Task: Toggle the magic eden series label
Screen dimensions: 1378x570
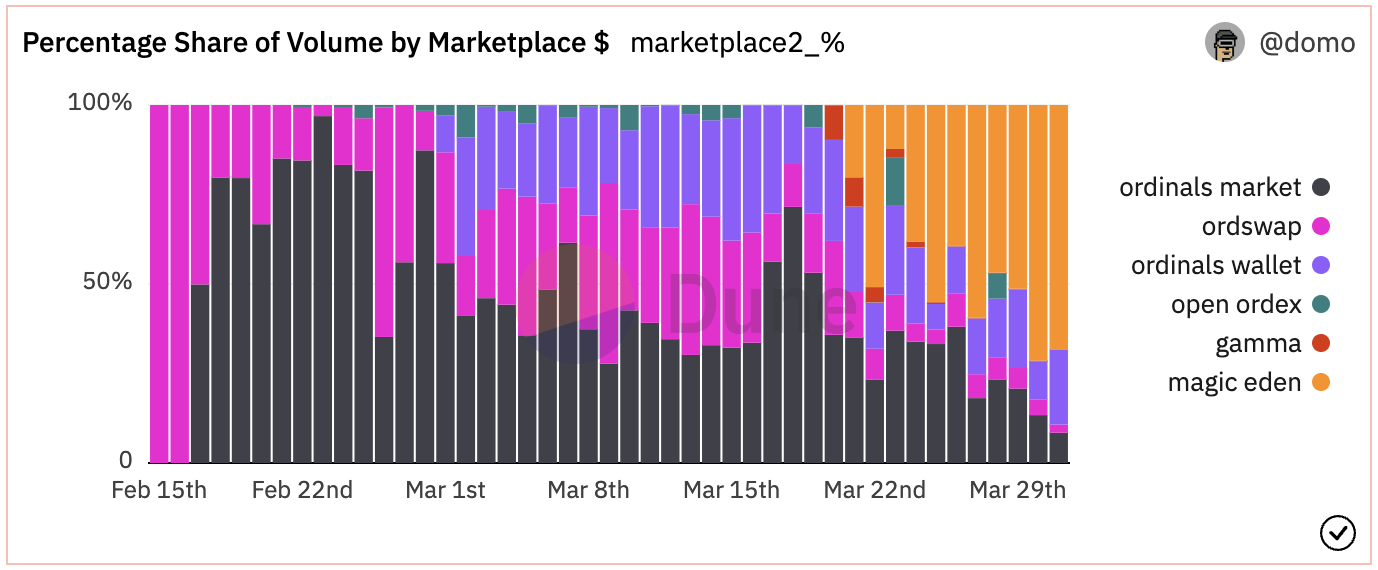Action: 1234,383
